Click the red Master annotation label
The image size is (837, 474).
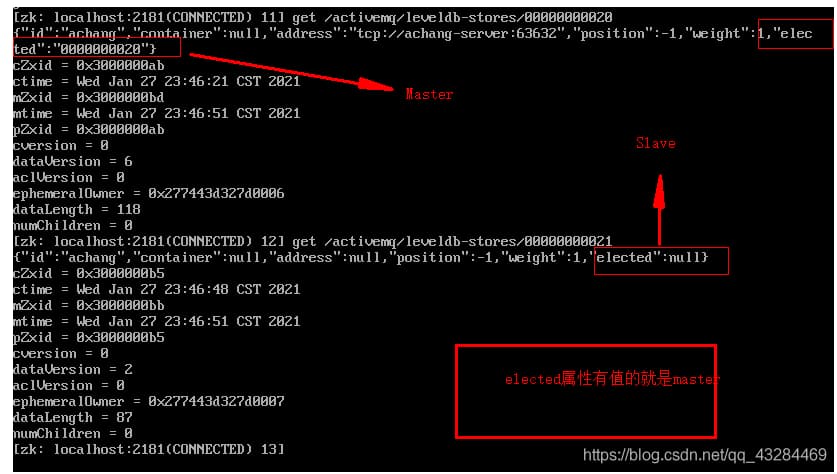(x=429, y=94)
